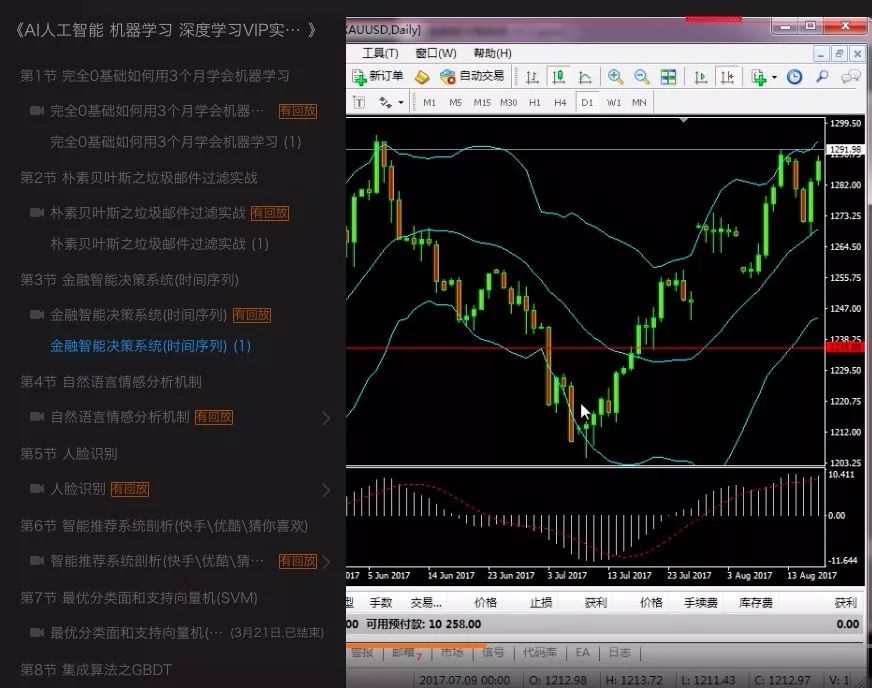This screenshot has width=872, height=688.
Task: Click the 可用预付款: 10 258.00 balance row
Action: pyautogui.click(x=605, y=624)
